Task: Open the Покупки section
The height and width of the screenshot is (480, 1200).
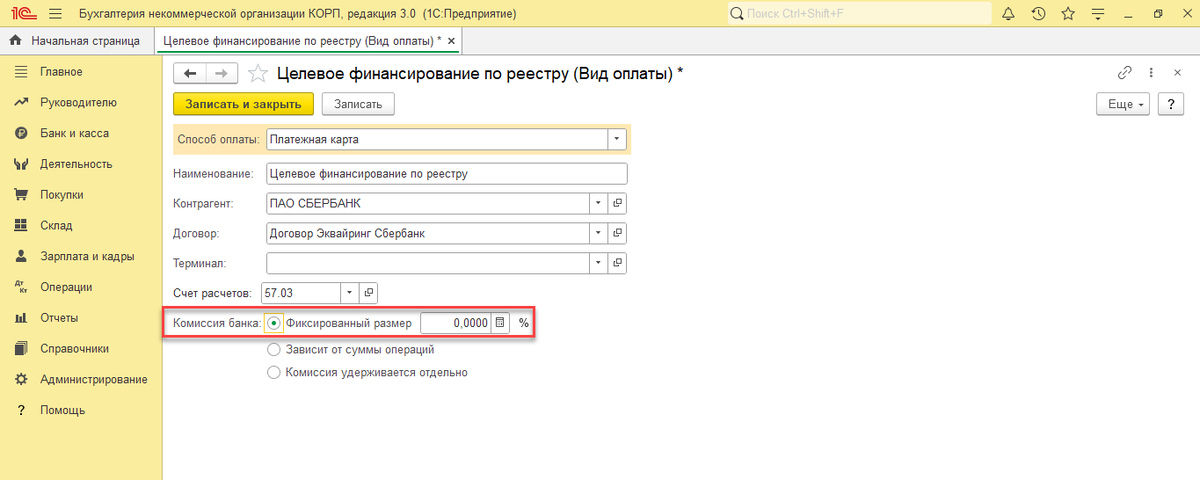Action: click(x=61, y=195)
